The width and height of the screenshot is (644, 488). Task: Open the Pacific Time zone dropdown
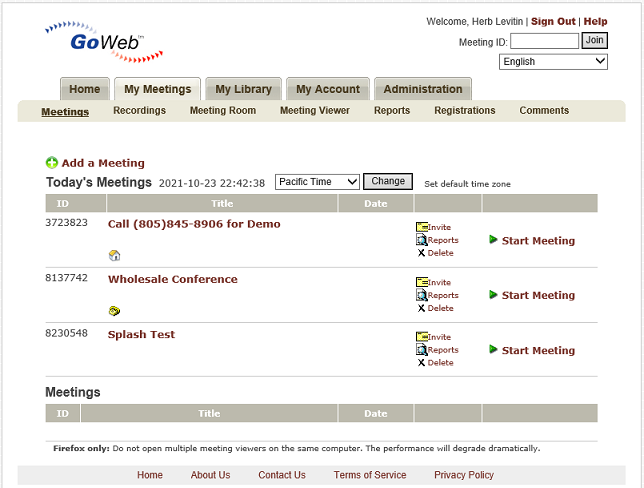[317, 182]
